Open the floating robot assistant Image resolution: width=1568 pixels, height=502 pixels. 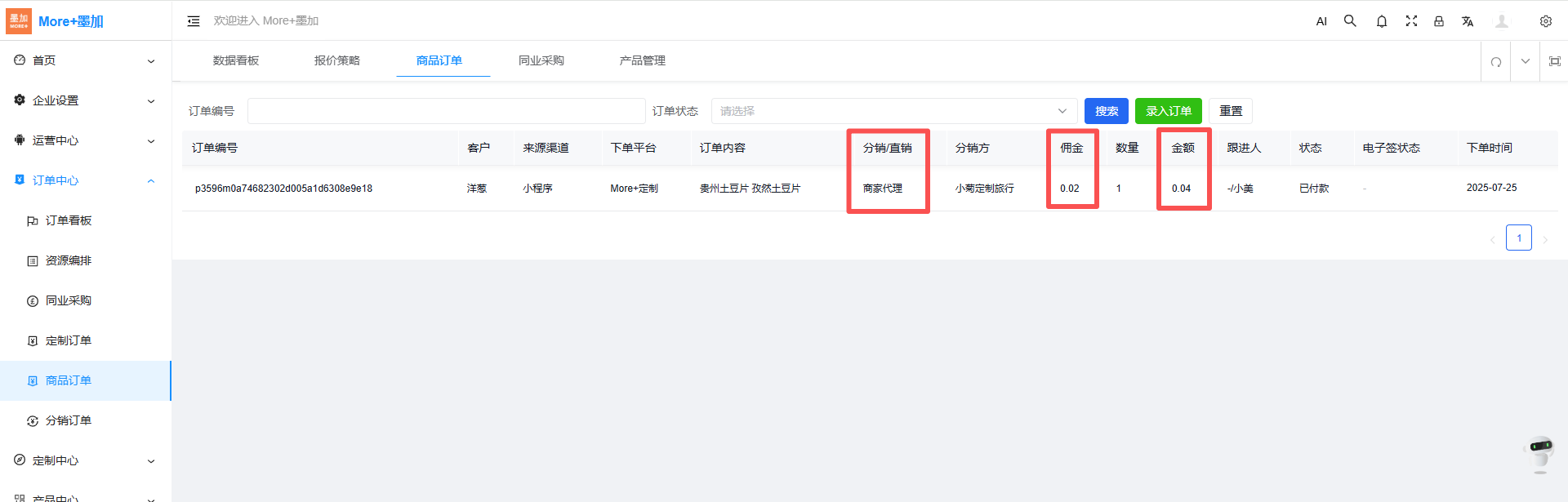pos(1540,453)
